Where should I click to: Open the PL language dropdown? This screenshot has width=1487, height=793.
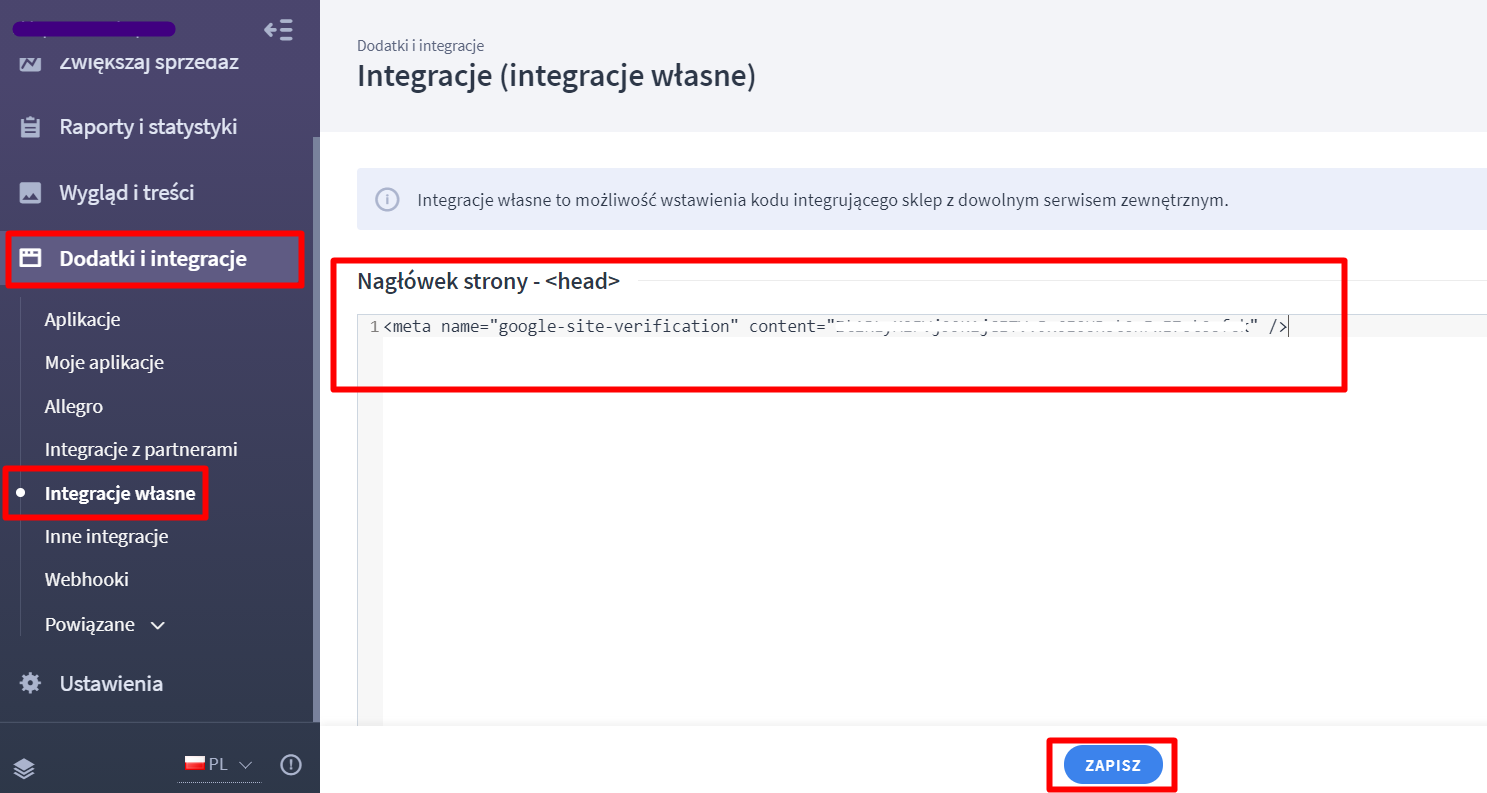point(220,765)
